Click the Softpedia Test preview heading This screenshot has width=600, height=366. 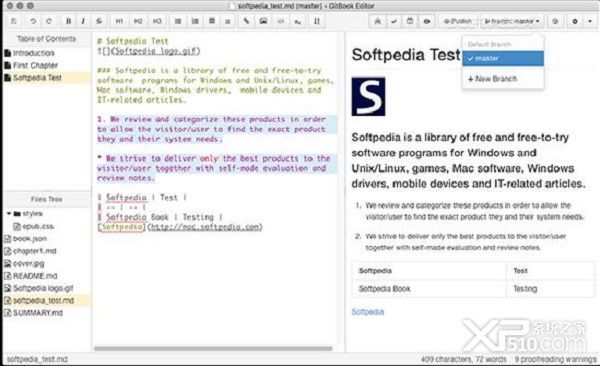[406, 55]
